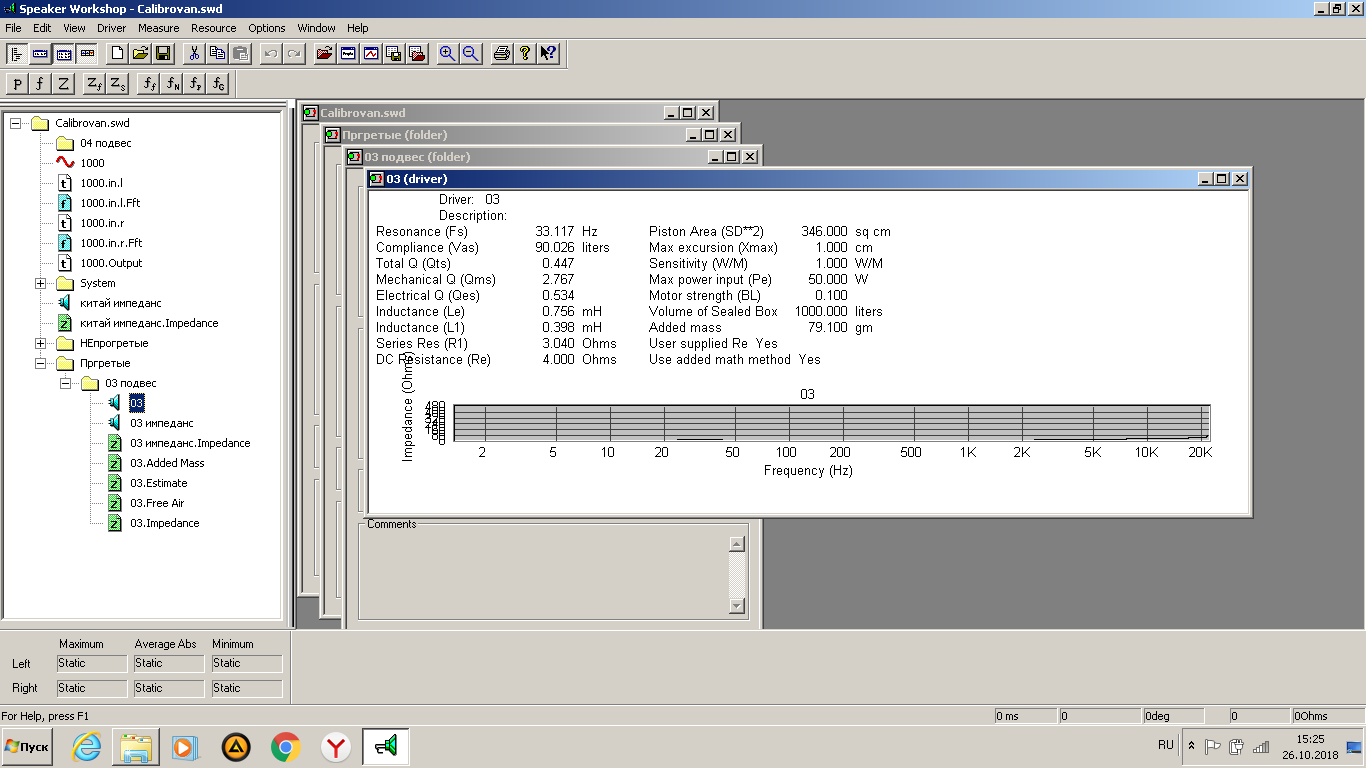Click the Zoom Out magnifier icon
1366x768 pixels.
point(469,54)
